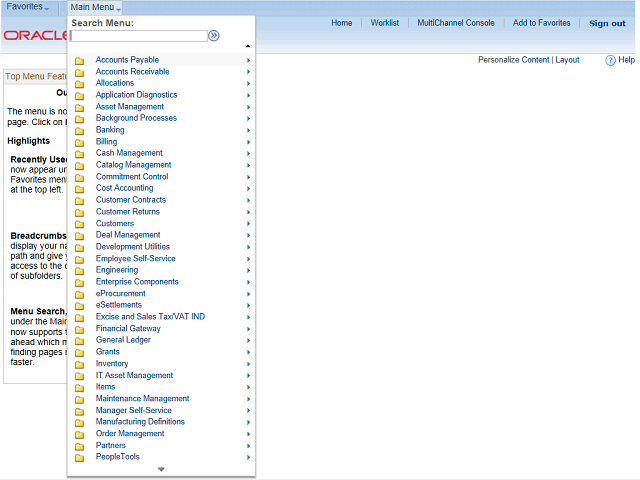Click the search go arrow button
The height and width of the screenshot is (480, 640).
click(213, 36)
